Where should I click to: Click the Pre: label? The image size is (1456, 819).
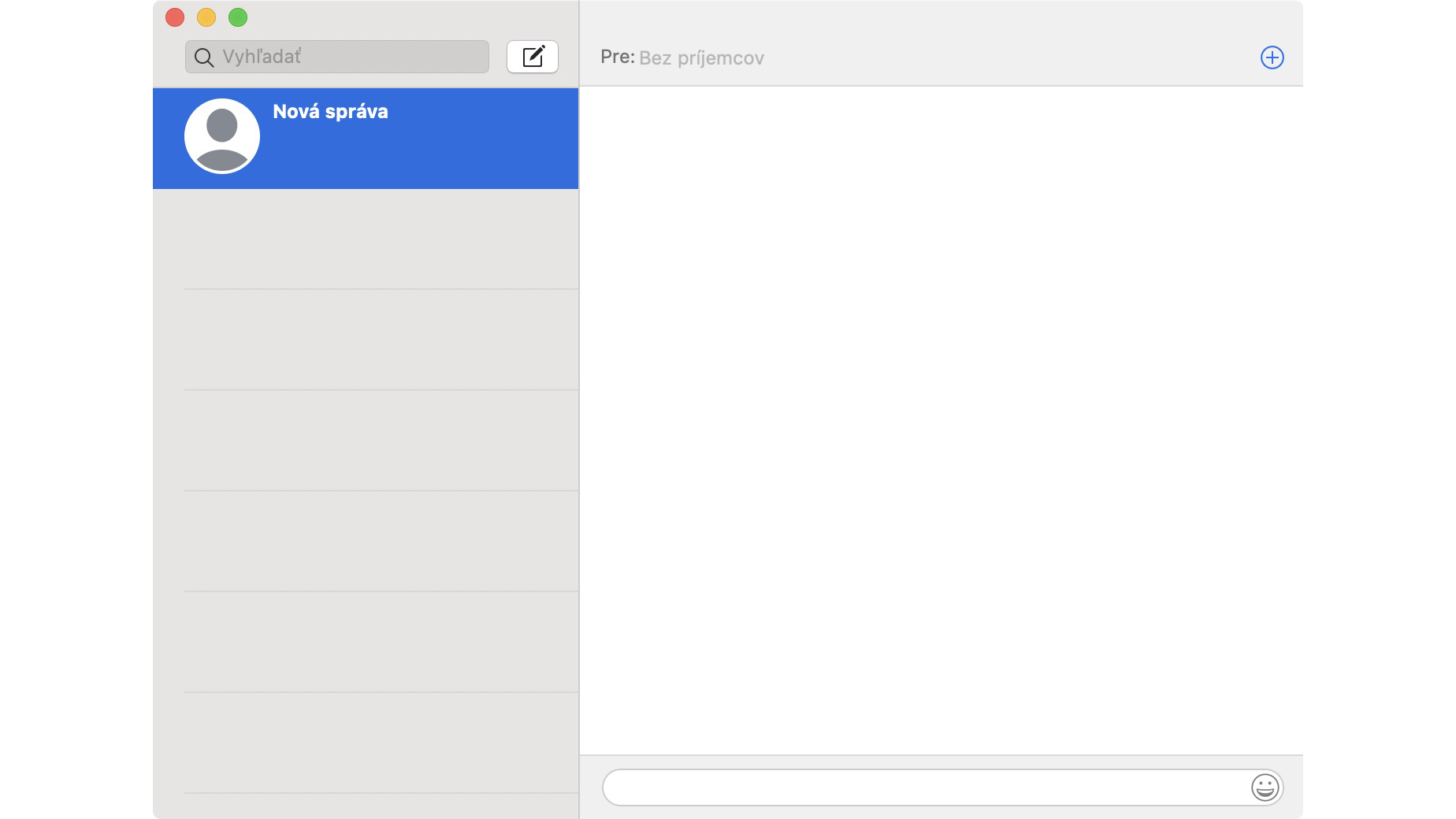tap(617, 57)
